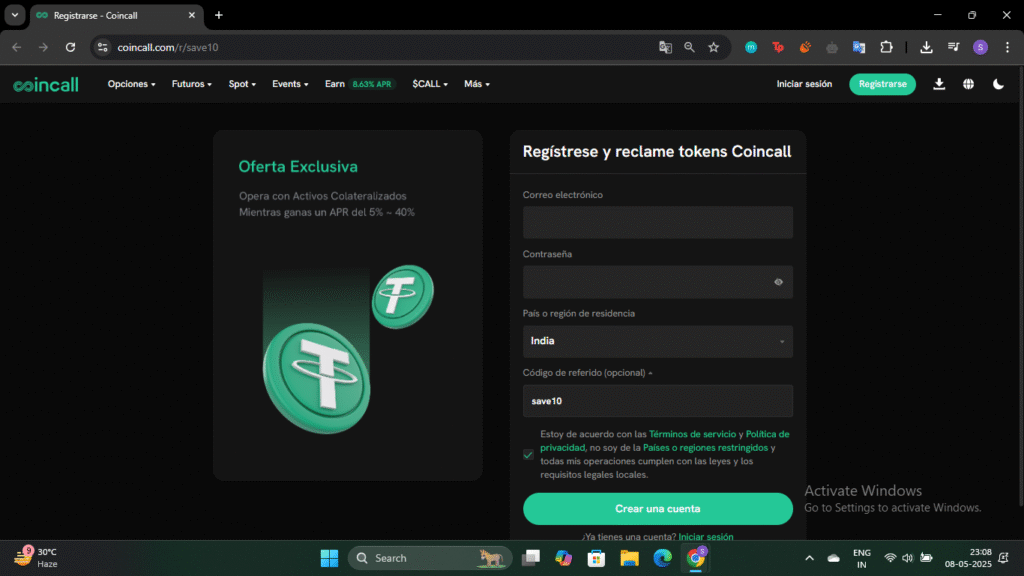Open the download app icon in the header
1024x576 pixels.
coord(938,84)
